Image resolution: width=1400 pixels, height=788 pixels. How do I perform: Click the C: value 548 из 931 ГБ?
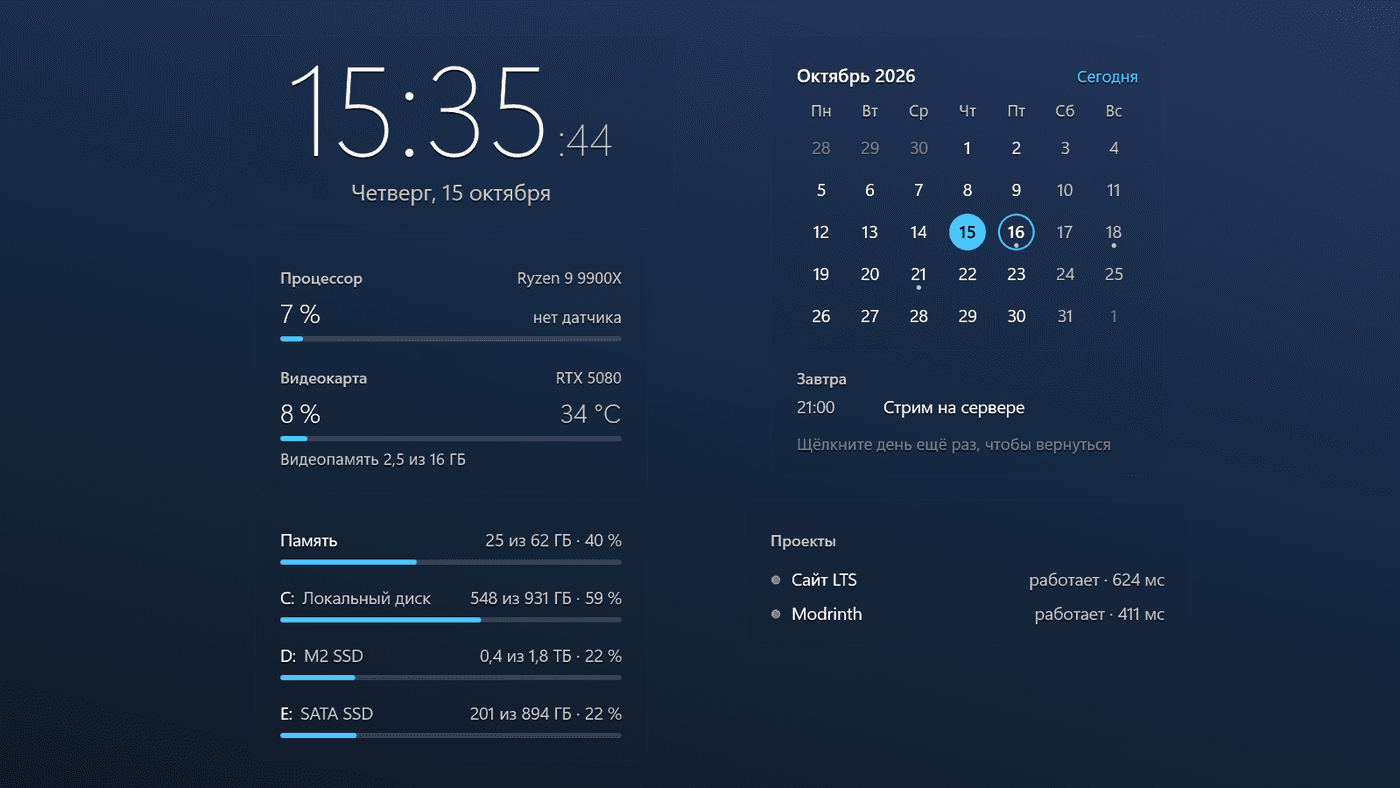521,599
